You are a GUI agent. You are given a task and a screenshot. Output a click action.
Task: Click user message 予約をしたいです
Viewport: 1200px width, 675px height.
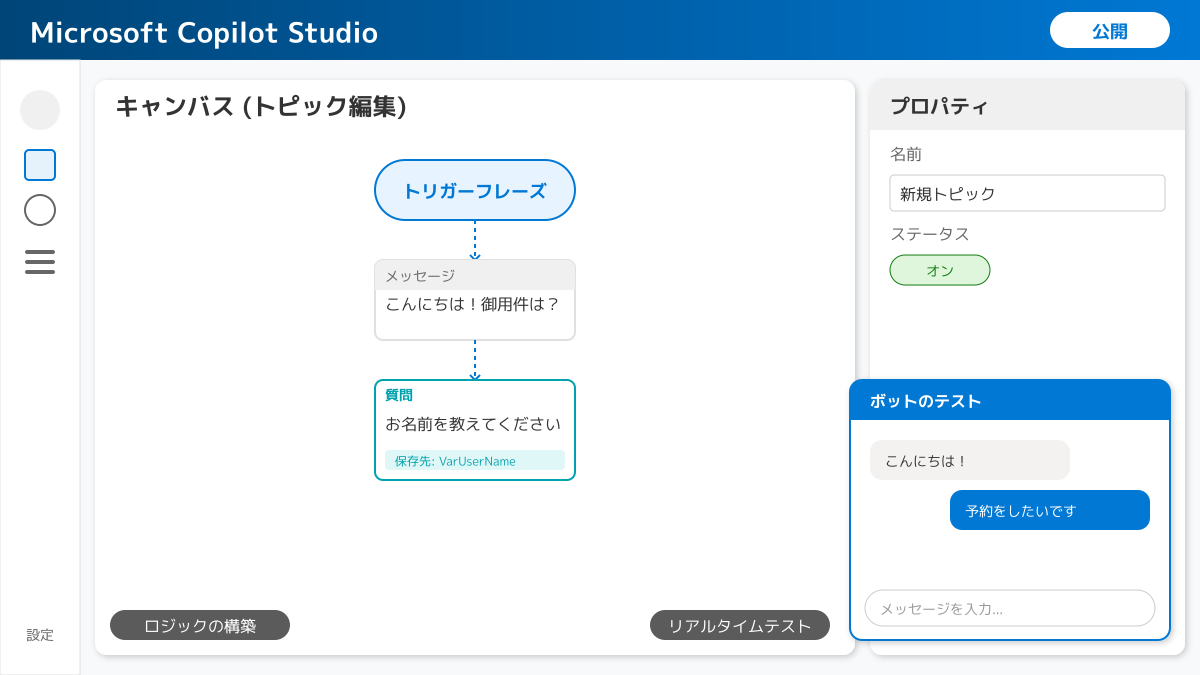1050,510
